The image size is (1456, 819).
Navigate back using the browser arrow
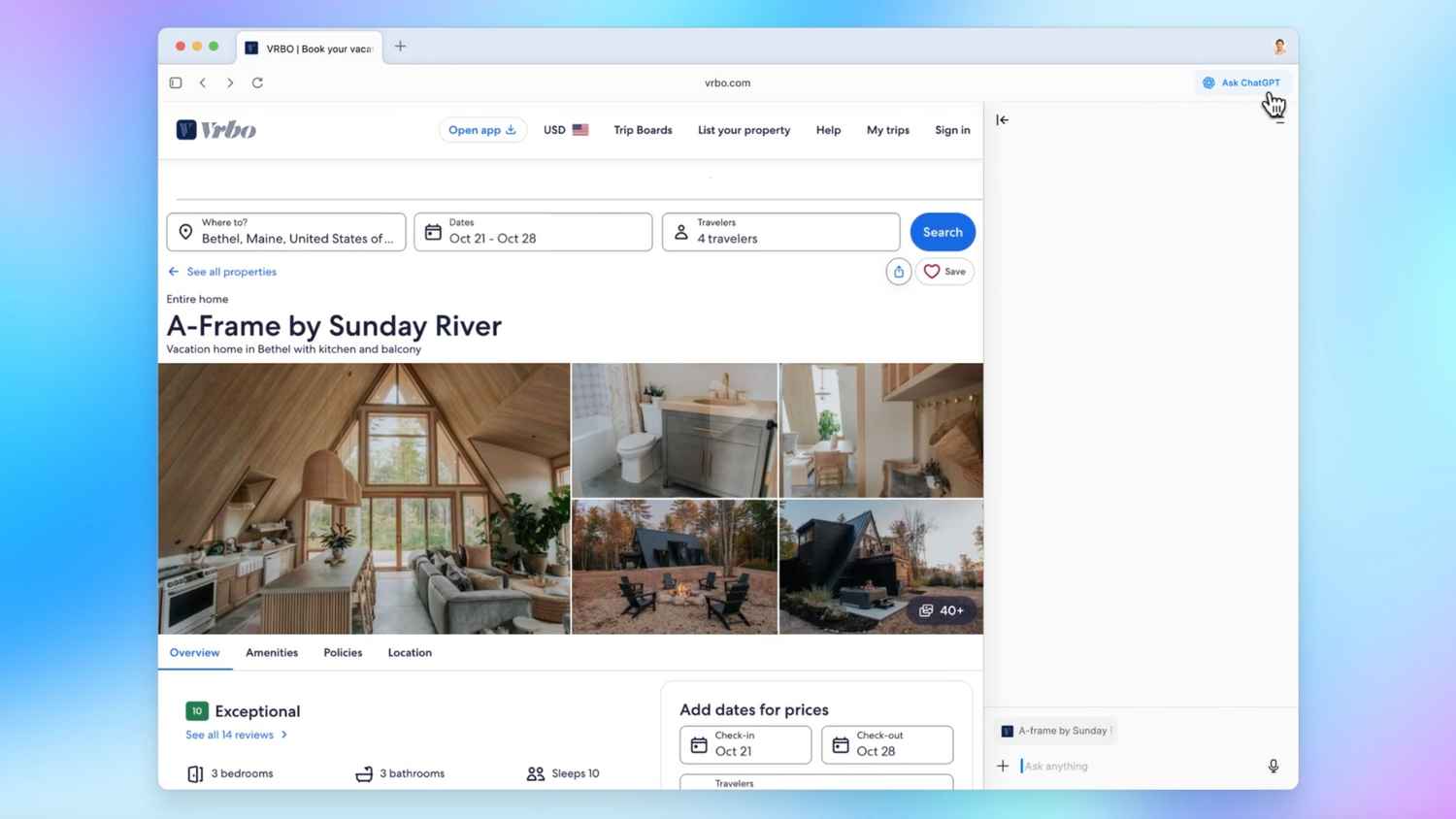click(203, 82)
